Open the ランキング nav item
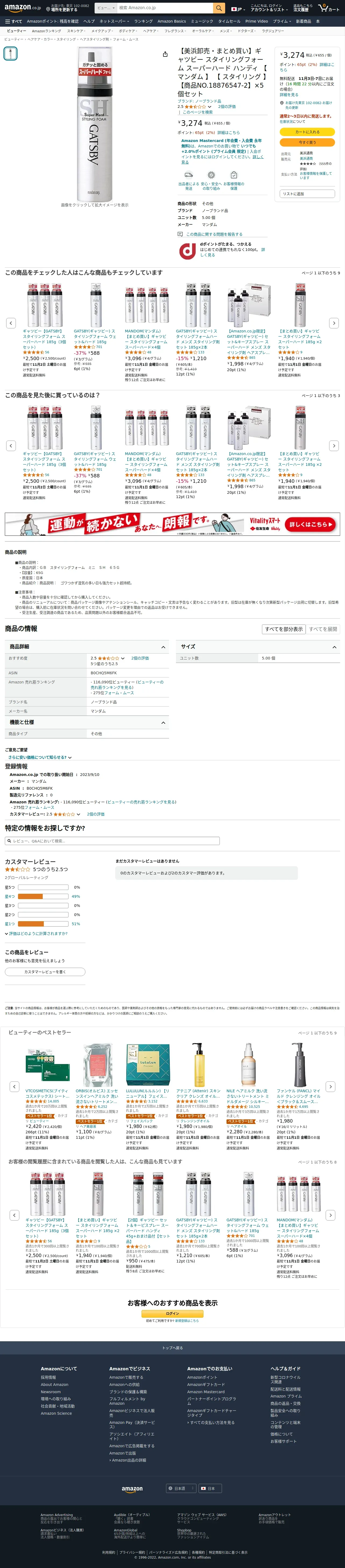The height and width of the screenshot is (1568, 345). (x=143, y=21)
